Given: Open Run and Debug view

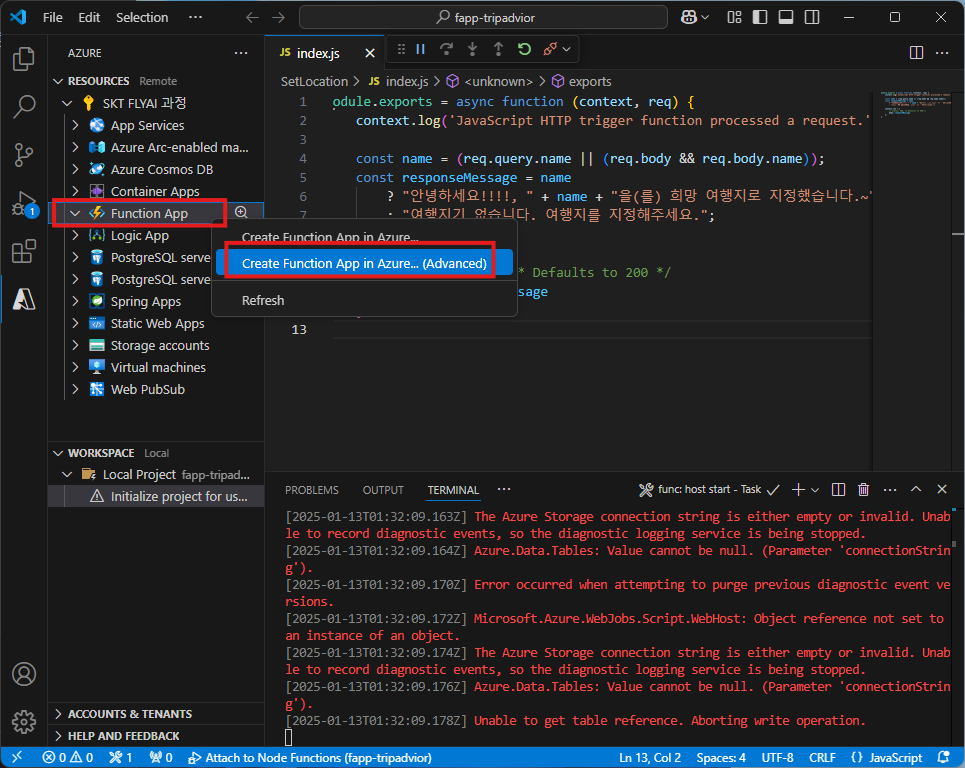Looking at the screenshot, I should 23,204.
